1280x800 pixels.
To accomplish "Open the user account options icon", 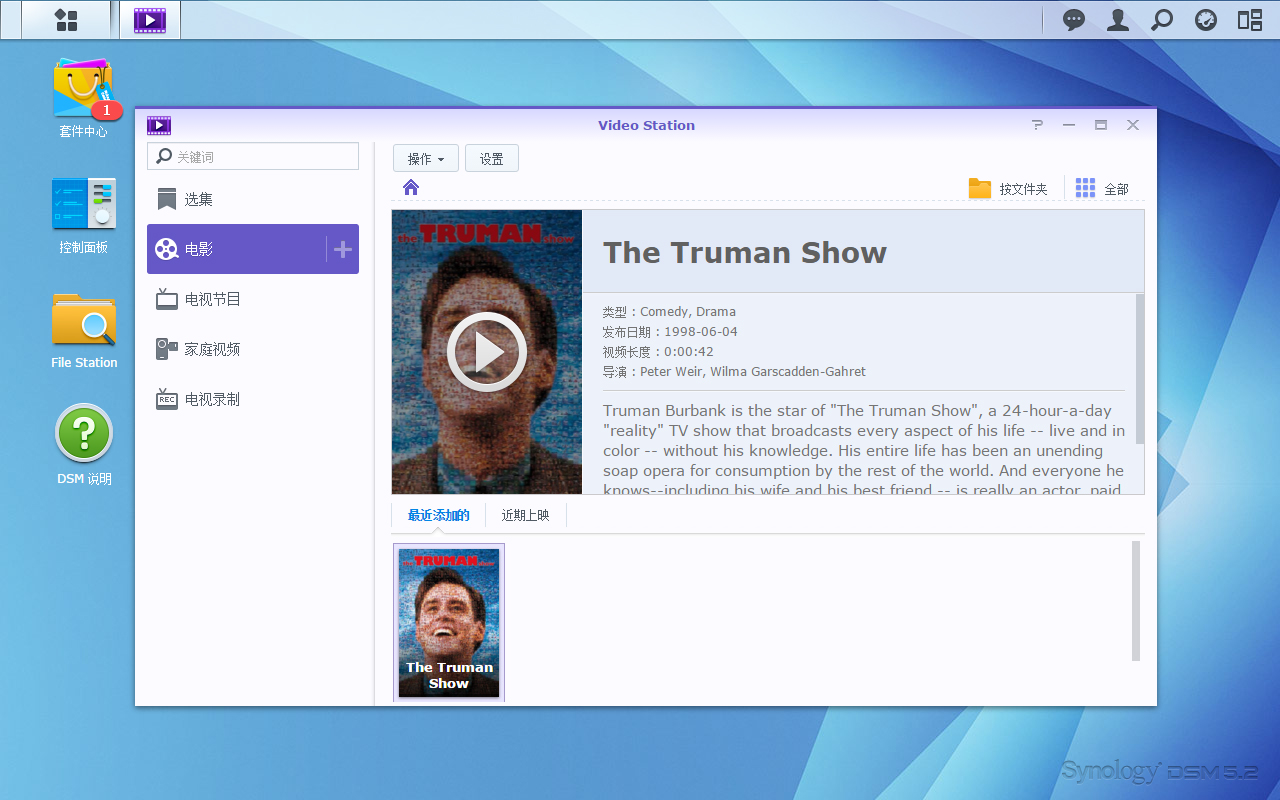I will [x=1118, y=20].
